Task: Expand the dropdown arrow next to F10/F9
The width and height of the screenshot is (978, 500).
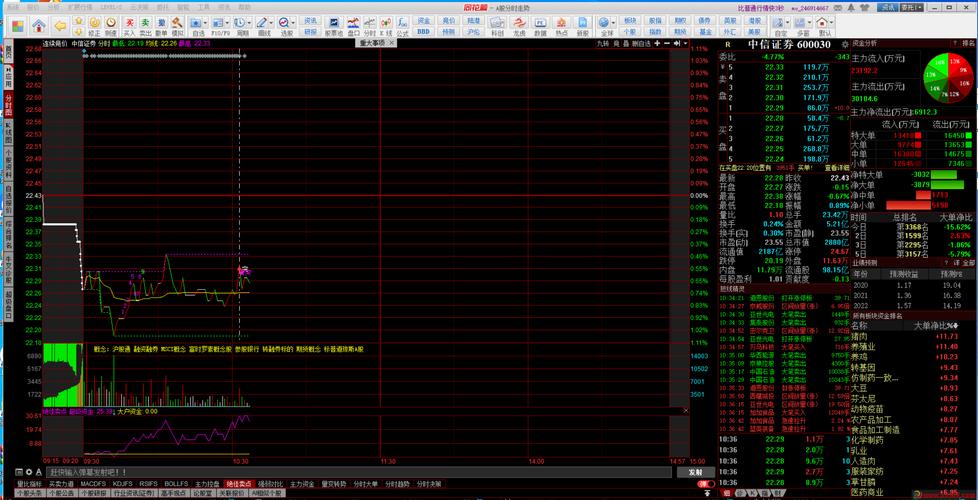Action: (227, 22)
